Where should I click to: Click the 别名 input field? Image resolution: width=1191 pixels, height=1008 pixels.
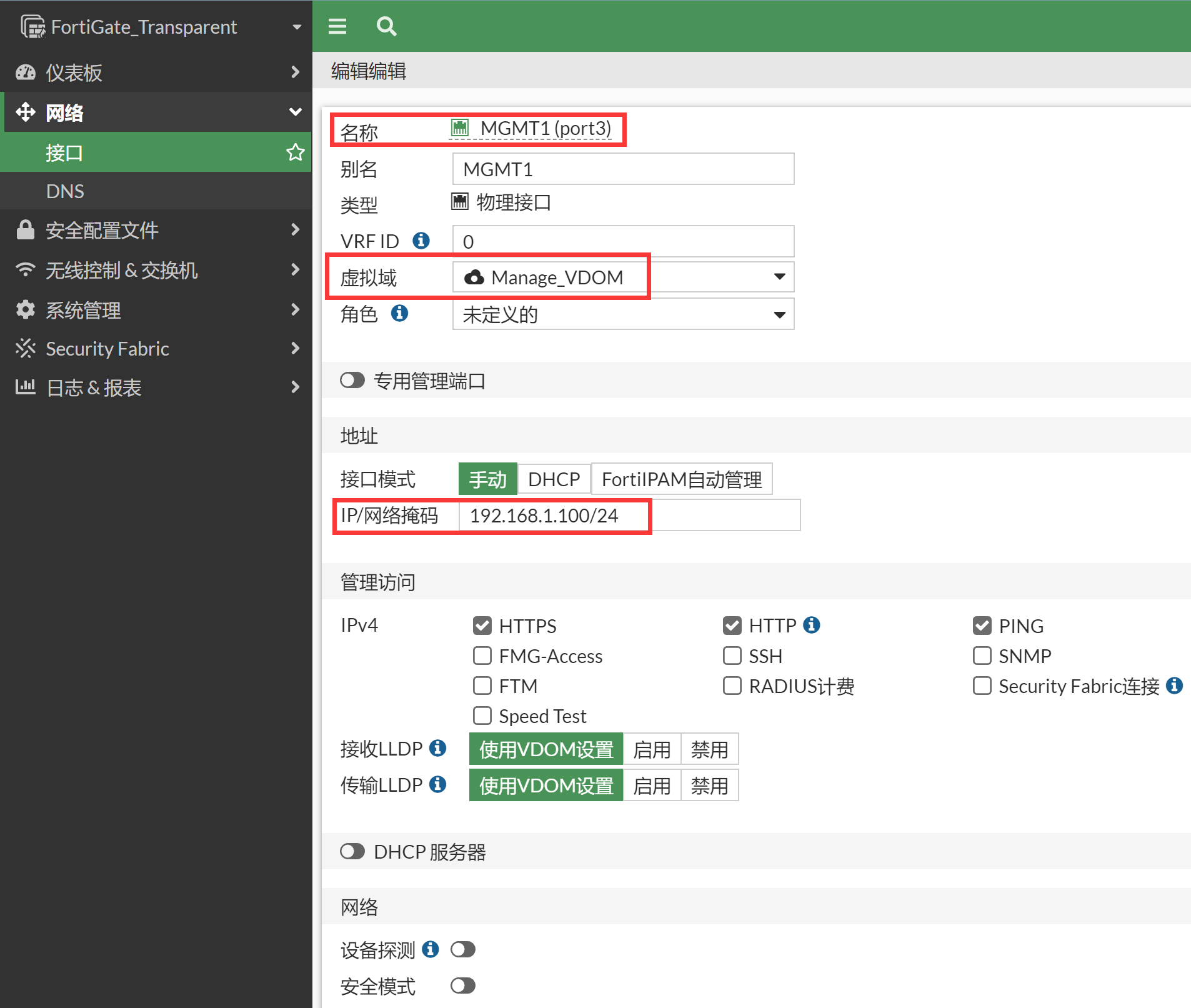click(622, 169)
